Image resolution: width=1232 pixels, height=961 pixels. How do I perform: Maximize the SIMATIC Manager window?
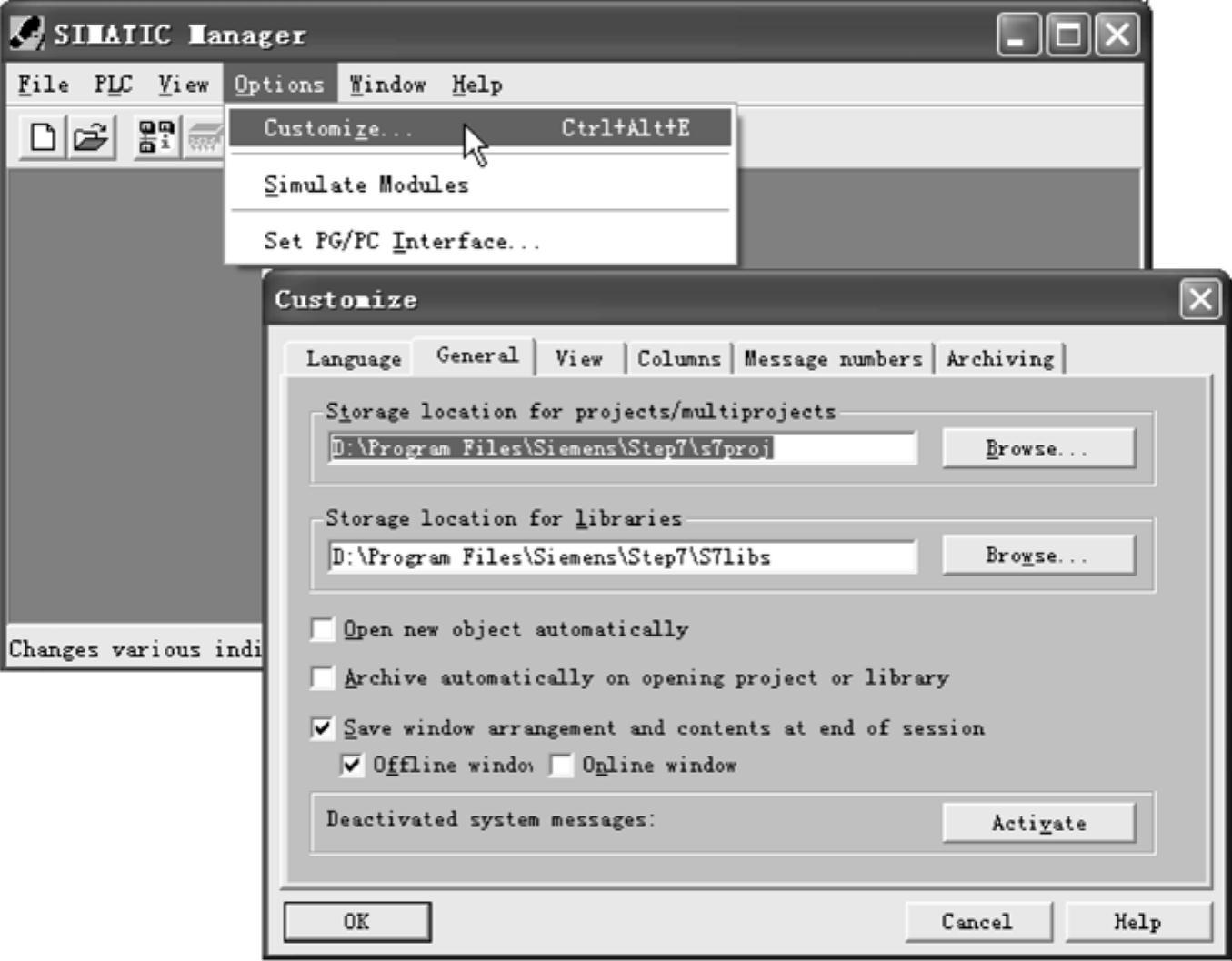[x=1067, y=35]
